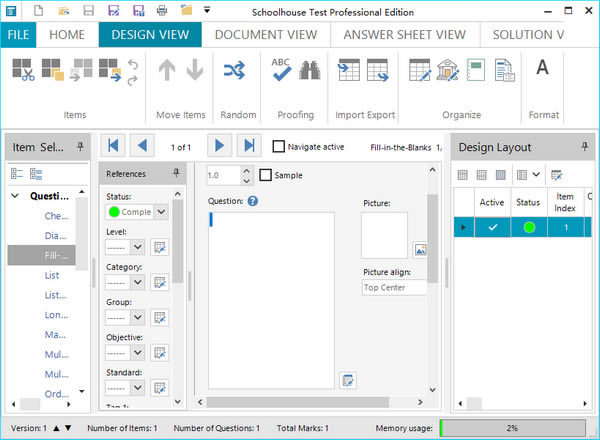Run the ABC spell check
This screenshot has height=440, width=600.
click(x=282, y=69)
